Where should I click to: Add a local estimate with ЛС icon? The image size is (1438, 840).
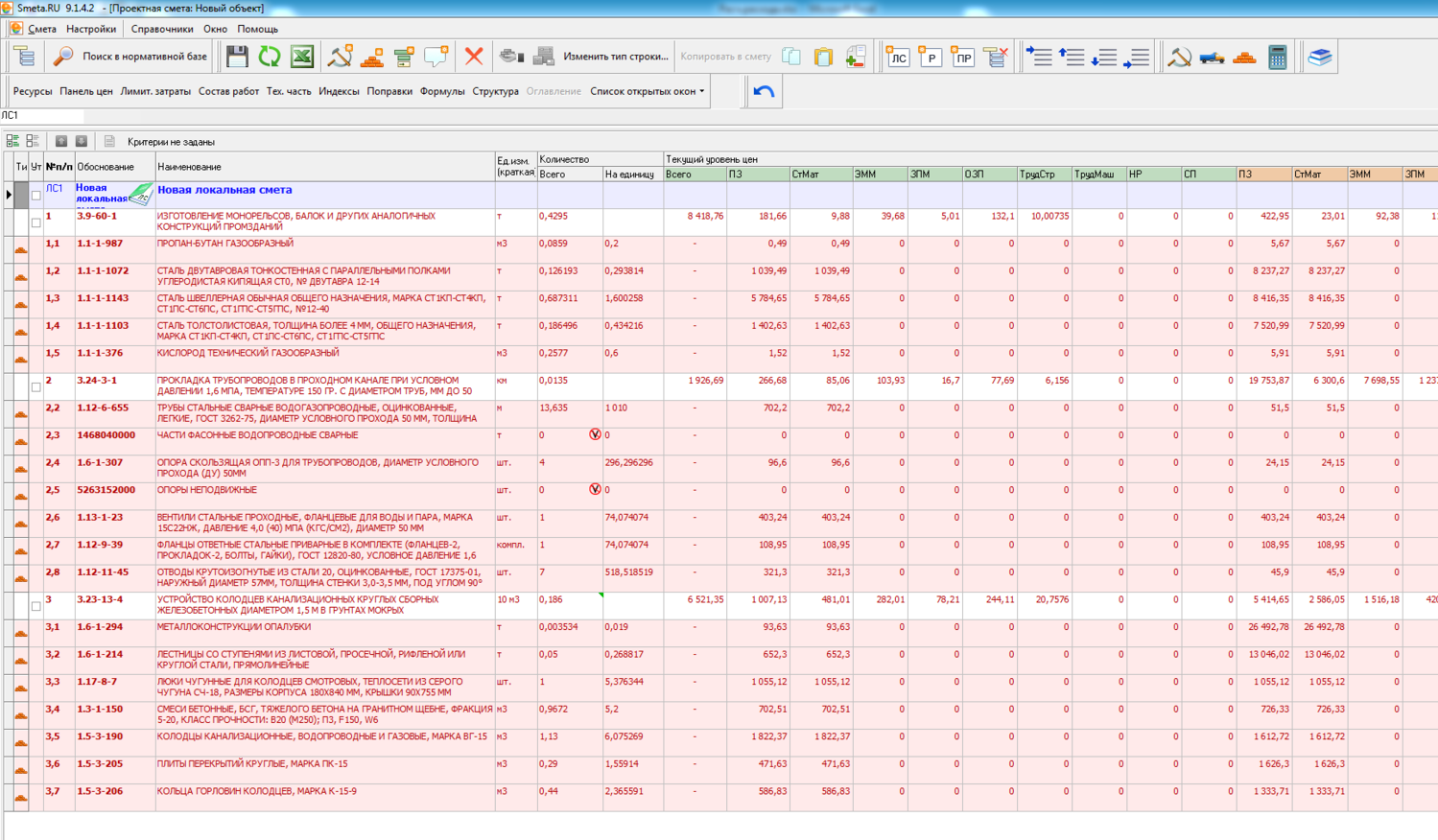point(897,57)
